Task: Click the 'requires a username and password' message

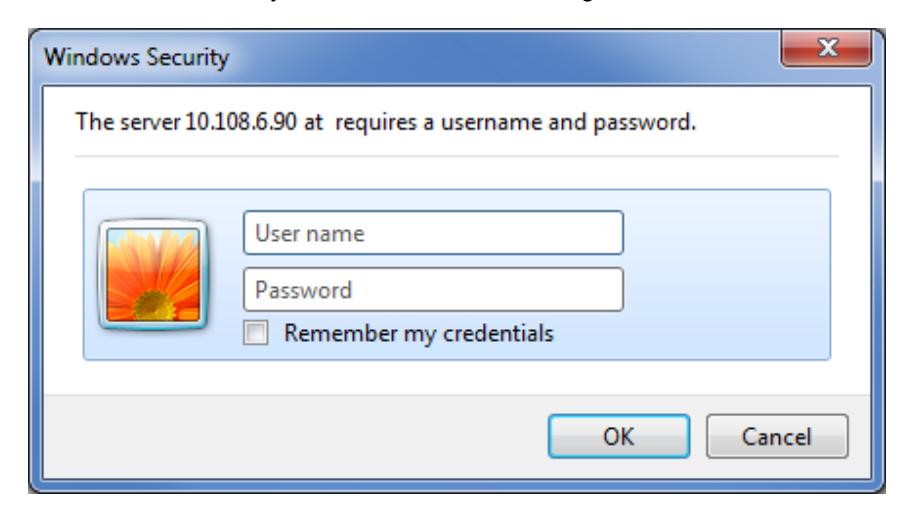Action: point(515,123)
